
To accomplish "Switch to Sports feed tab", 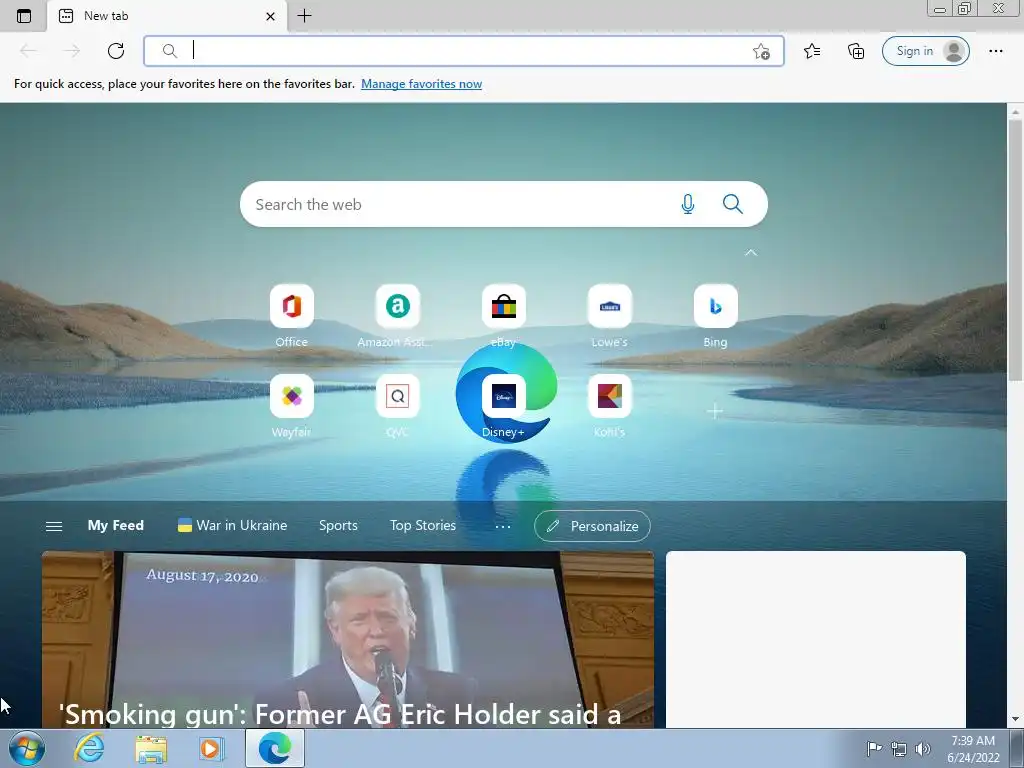I will pyautogui.click(x=338, y=526).
